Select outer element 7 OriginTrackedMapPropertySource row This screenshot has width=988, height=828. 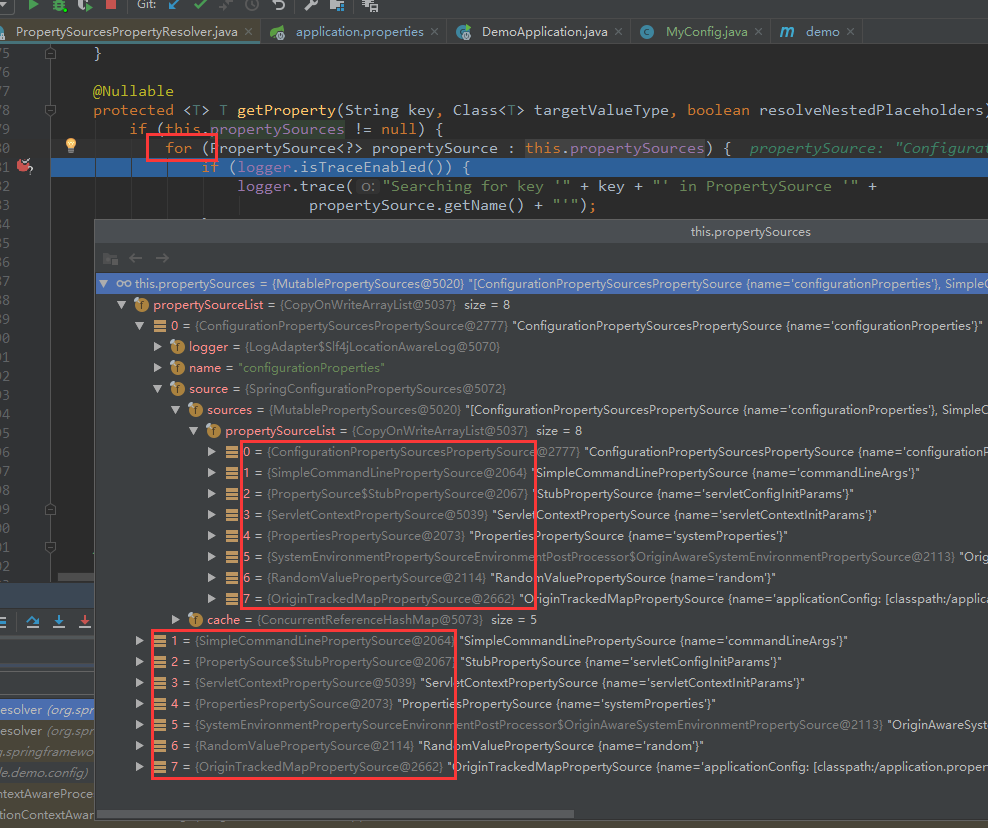[542, 767]
